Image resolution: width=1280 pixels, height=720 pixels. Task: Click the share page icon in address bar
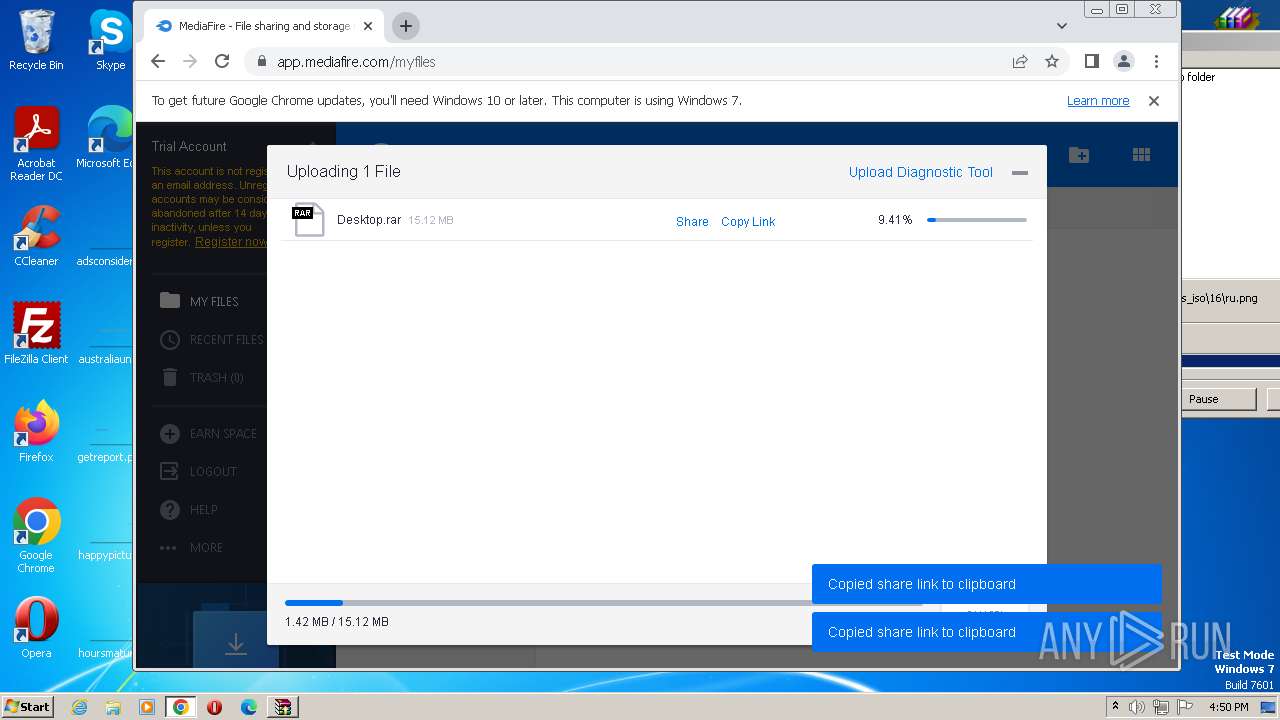pyautogui.click(x=1020, y=61)
